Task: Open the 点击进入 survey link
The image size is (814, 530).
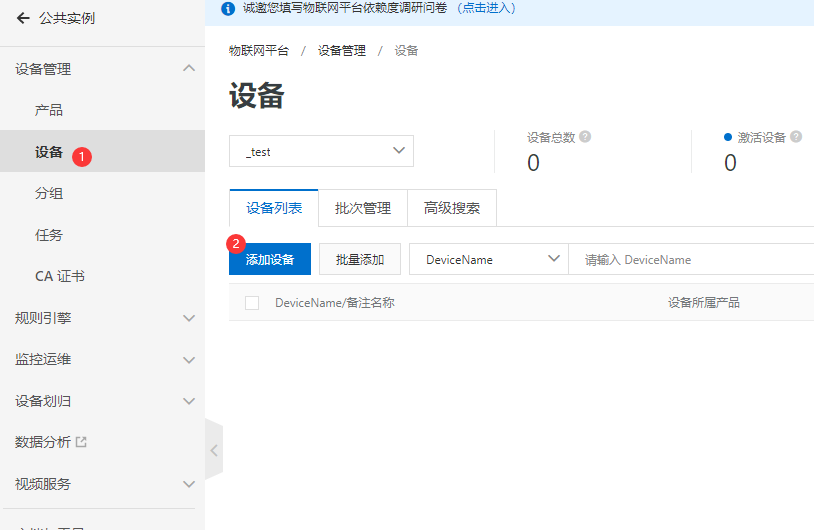Action: click(486, 8)
